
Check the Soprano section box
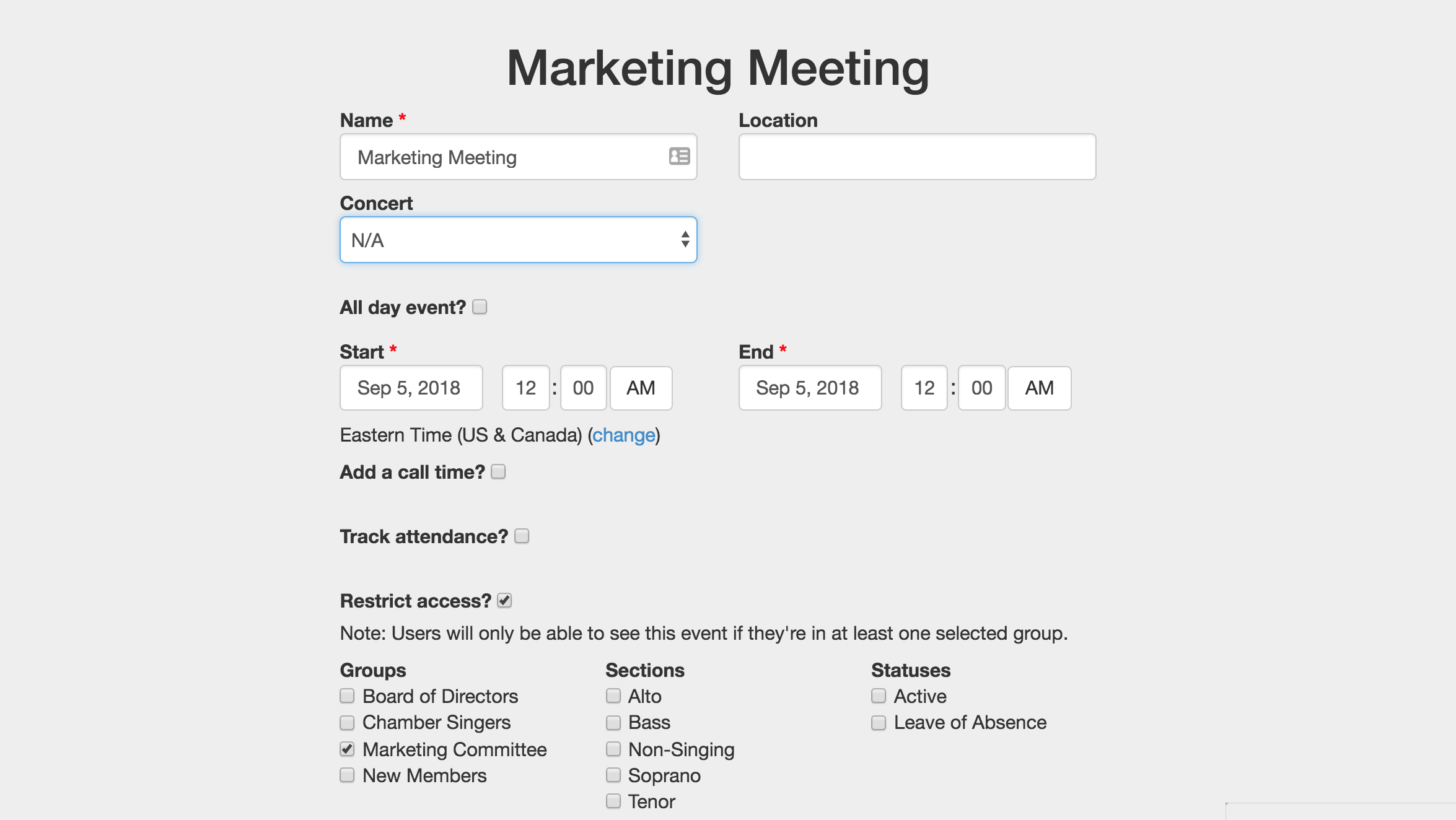tap(613, 775)
